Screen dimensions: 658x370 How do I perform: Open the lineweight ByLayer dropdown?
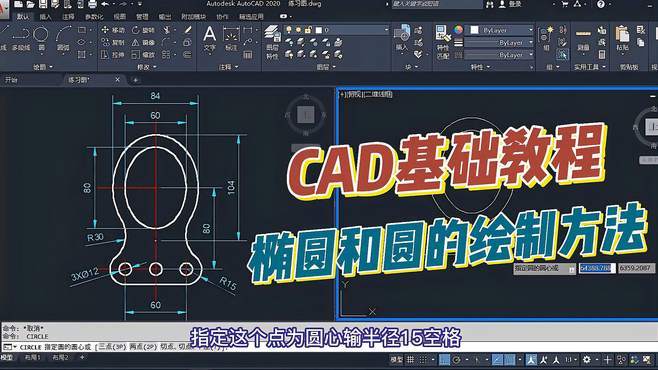[499, 43]
